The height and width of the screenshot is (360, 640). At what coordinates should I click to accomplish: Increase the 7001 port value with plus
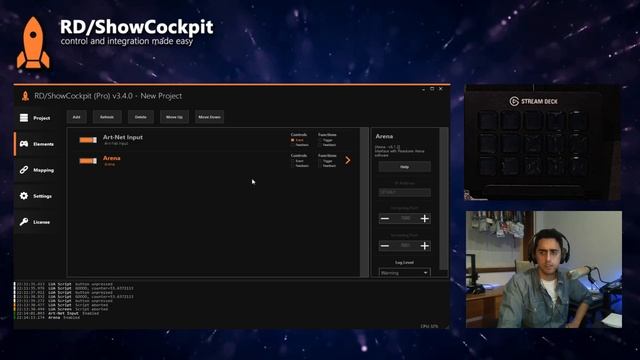pyautogui.click(x=424, y=246)
